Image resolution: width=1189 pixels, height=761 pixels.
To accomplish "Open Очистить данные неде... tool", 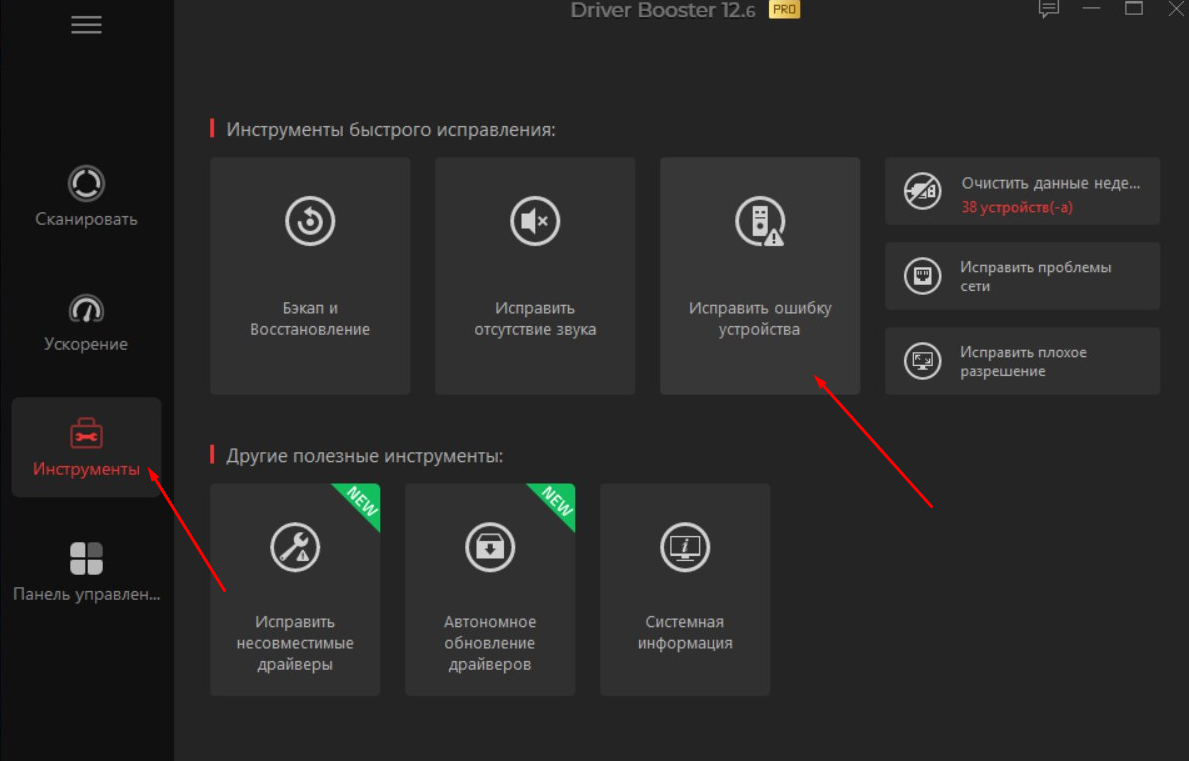I will (1022, 191).
